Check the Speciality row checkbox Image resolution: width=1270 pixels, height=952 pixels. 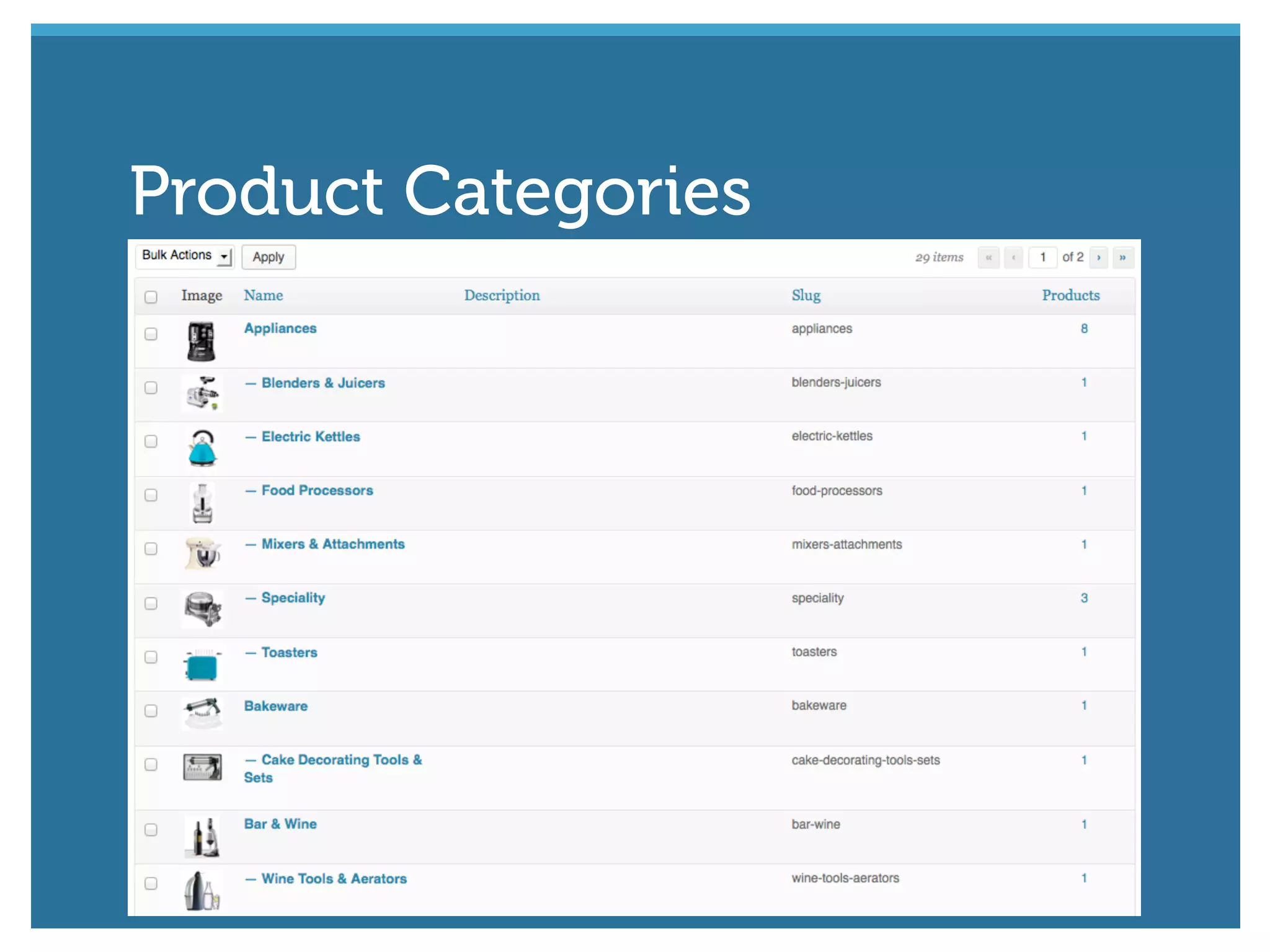[151, 604]
